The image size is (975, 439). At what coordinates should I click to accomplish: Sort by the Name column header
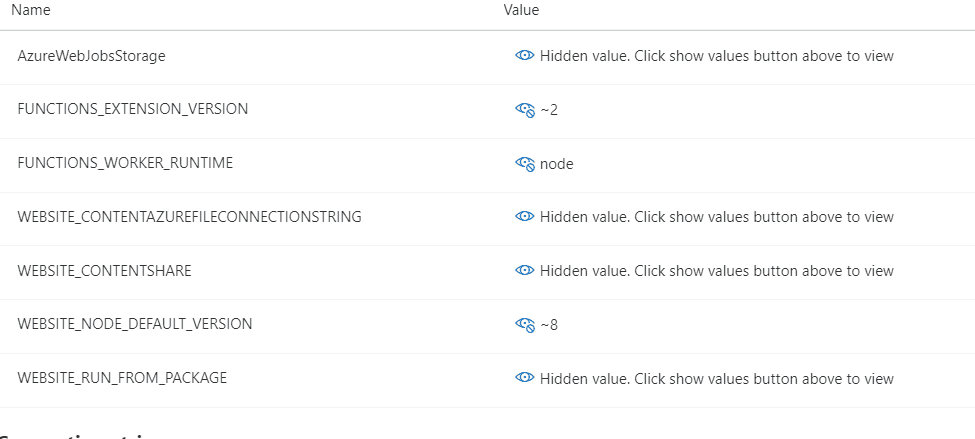pyautogui.click(x=31, y=10)
